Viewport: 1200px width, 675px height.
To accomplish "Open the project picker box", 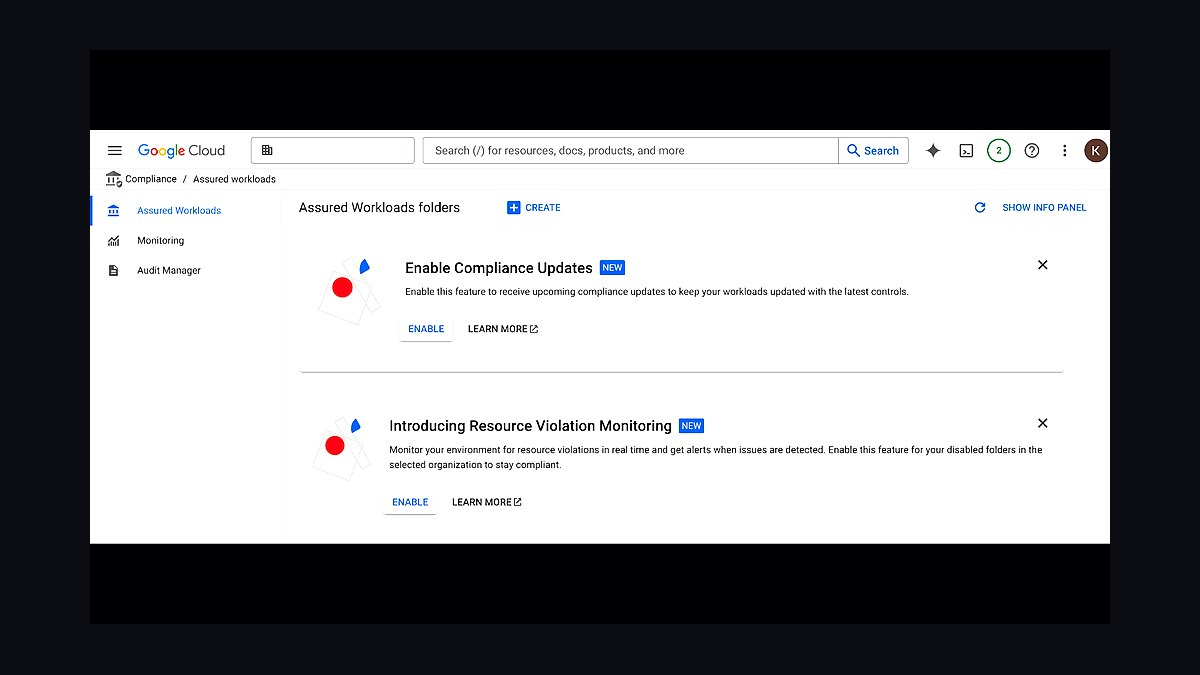I will click(333, 150).
